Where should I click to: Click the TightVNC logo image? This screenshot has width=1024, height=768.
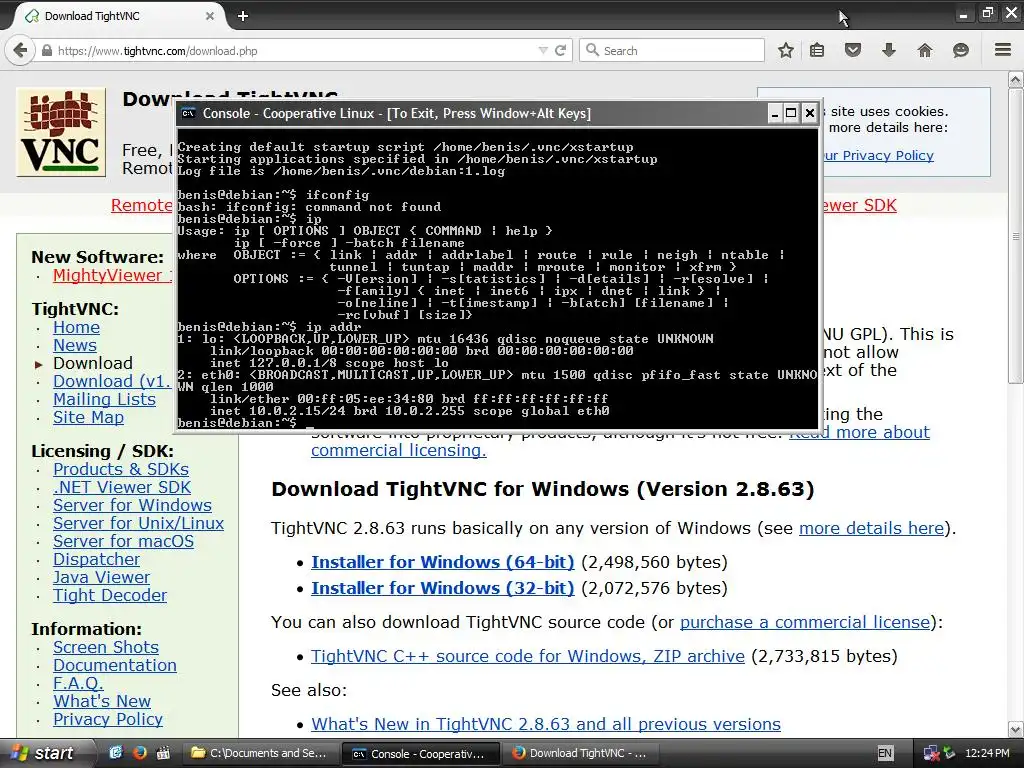click(x=61, y=132)
